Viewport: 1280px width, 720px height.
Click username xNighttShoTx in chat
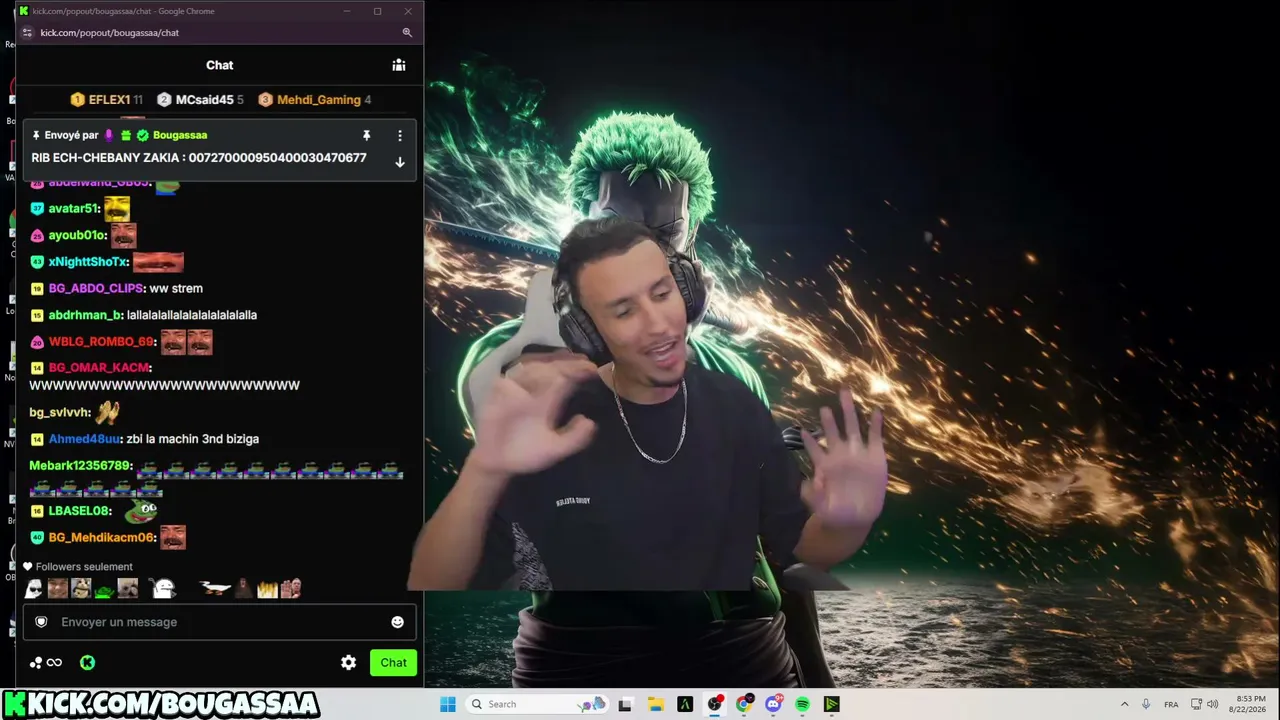click(88, 262)
